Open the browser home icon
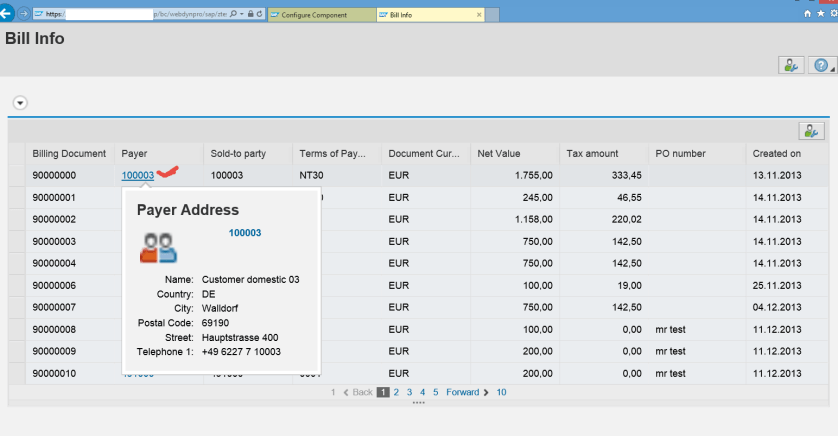The image size is (838, 436). pos(808,15)
